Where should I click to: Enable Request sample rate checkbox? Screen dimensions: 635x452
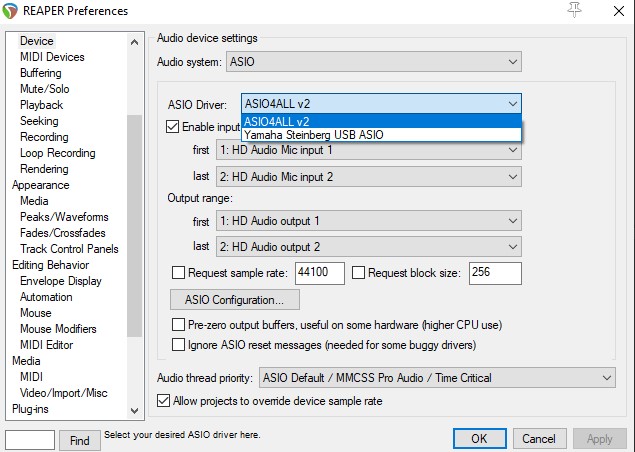tap(179, 272)
